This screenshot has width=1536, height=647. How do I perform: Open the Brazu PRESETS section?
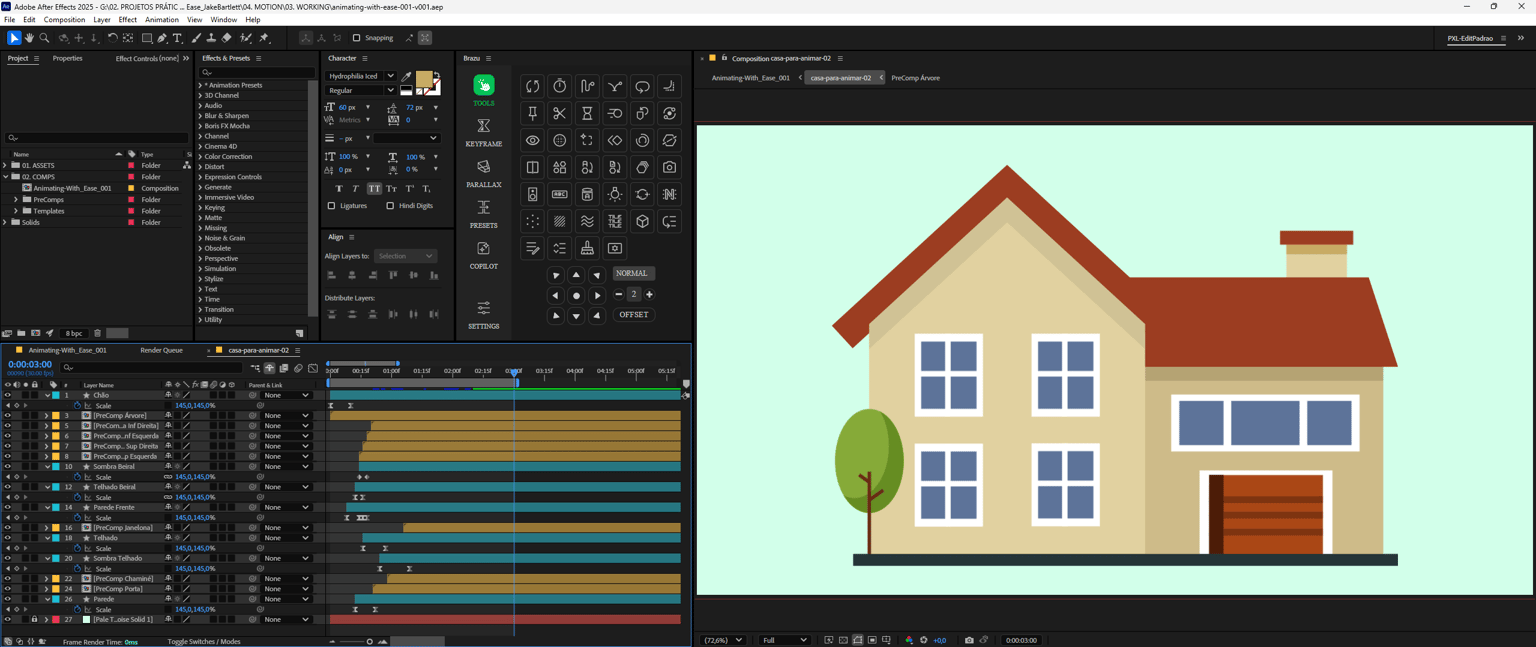point(484,214)
